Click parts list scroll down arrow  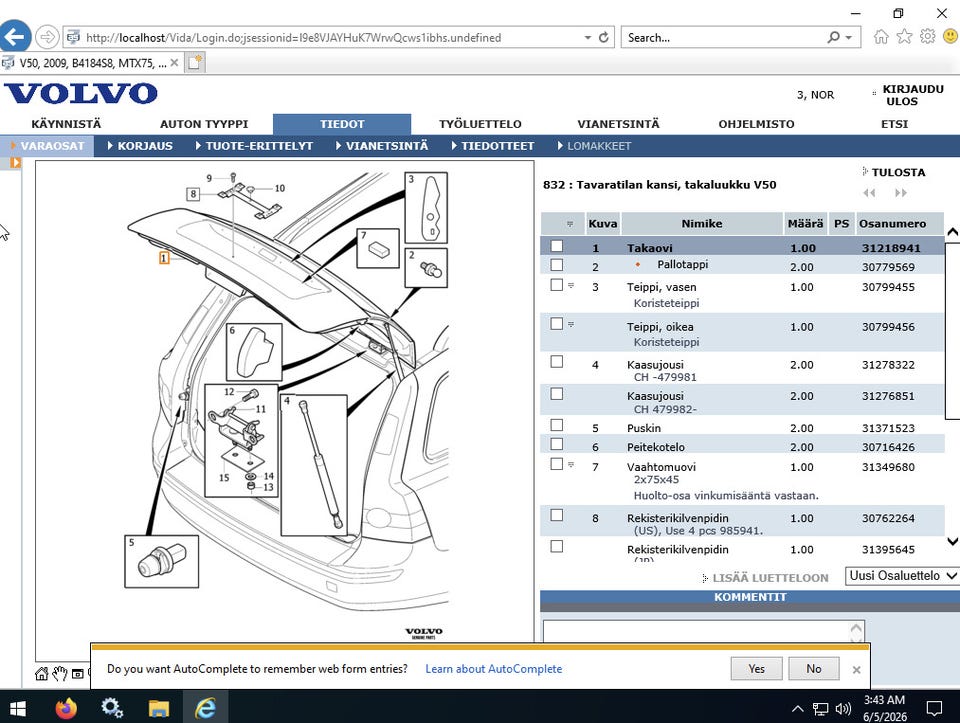[x=952, y=541]
